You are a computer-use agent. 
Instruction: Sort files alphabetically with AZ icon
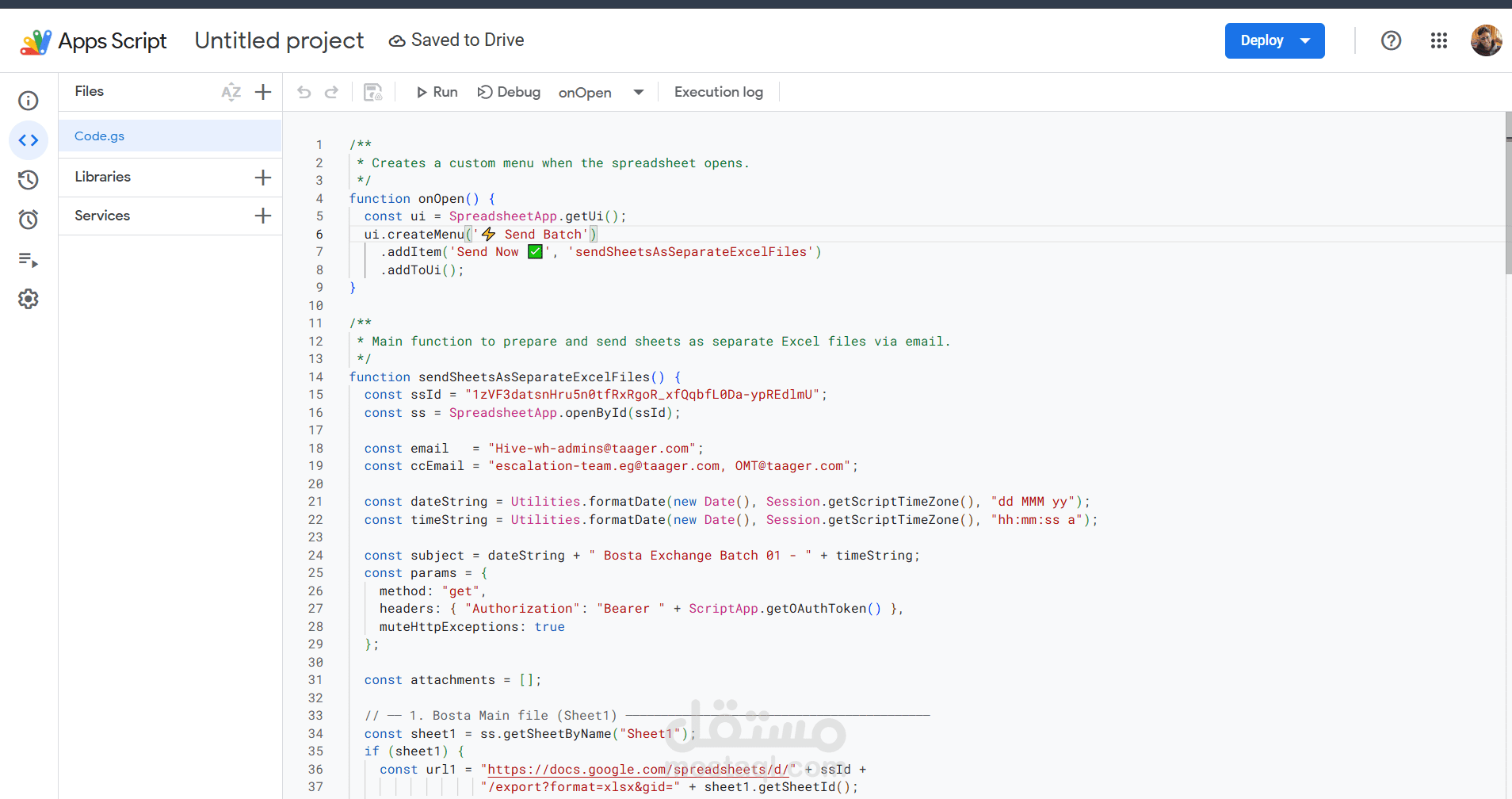click(231, 92)
